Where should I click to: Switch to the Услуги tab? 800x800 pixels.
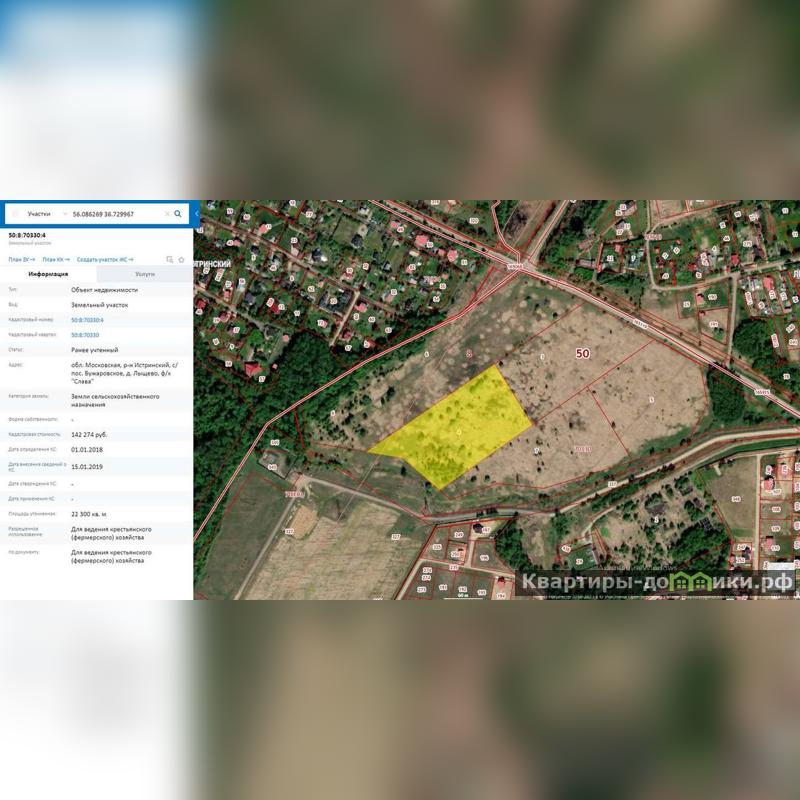(145, 273)
